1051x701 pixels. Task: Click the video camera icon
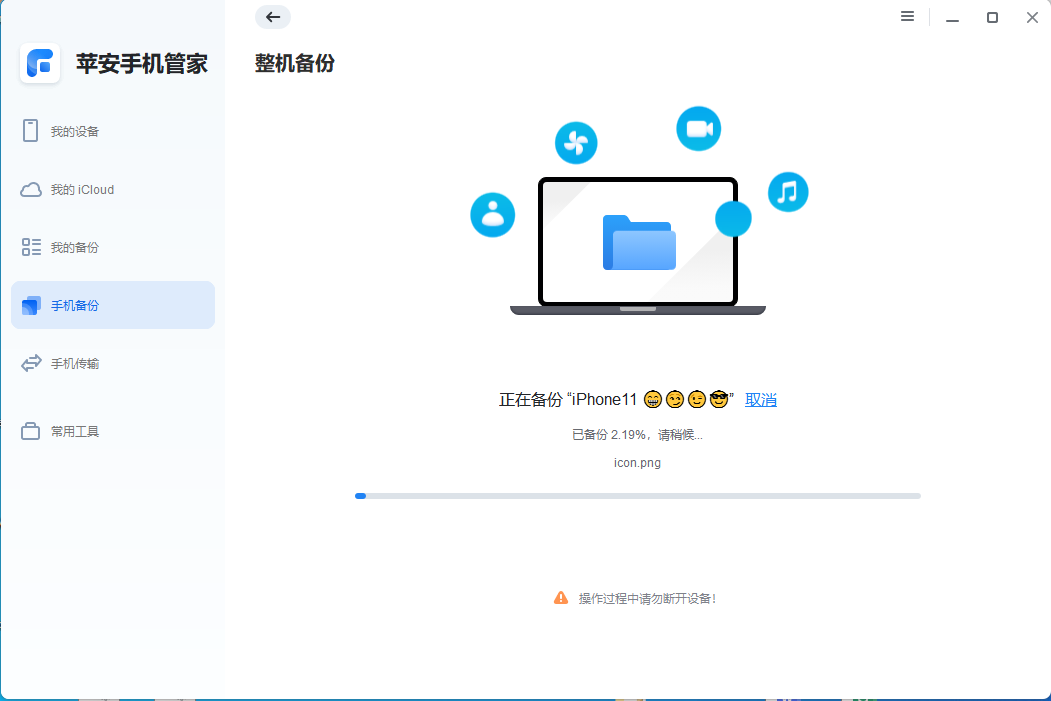(x=698, y=128)
